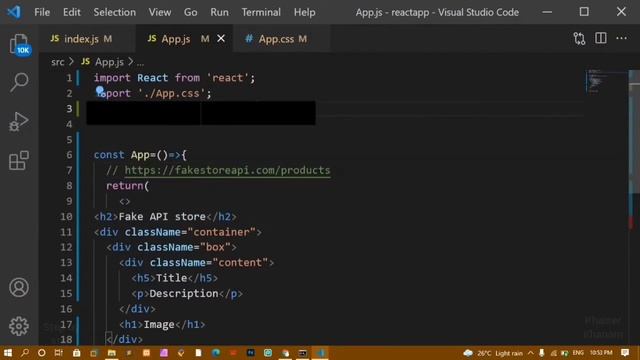Click the breadcrumb ellipsis after App.js
The width and height of the screenshot is (640, 360).
140,62
